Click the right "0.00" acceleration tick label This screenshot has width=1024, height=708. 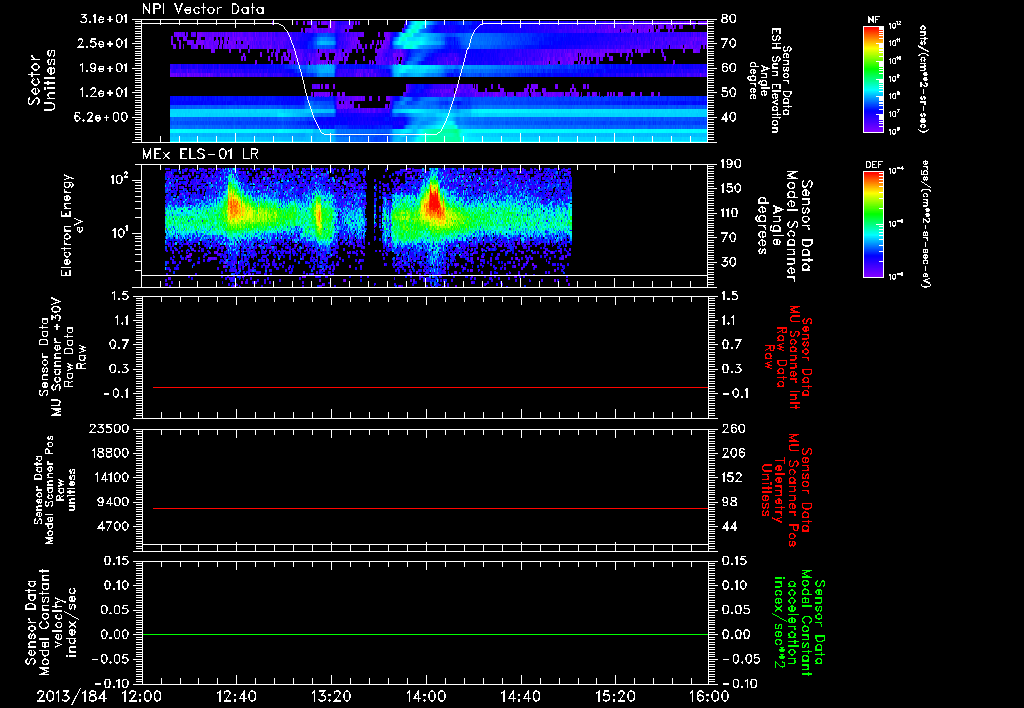735,635
